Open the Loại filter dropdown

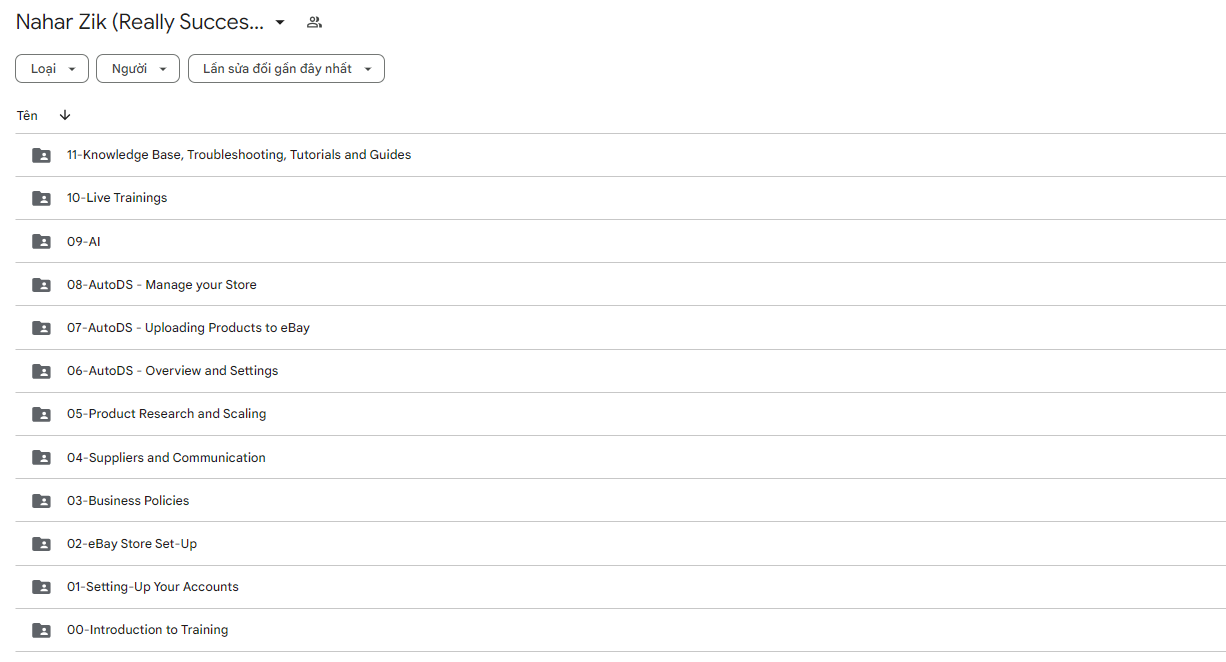(x=52, y=69)
